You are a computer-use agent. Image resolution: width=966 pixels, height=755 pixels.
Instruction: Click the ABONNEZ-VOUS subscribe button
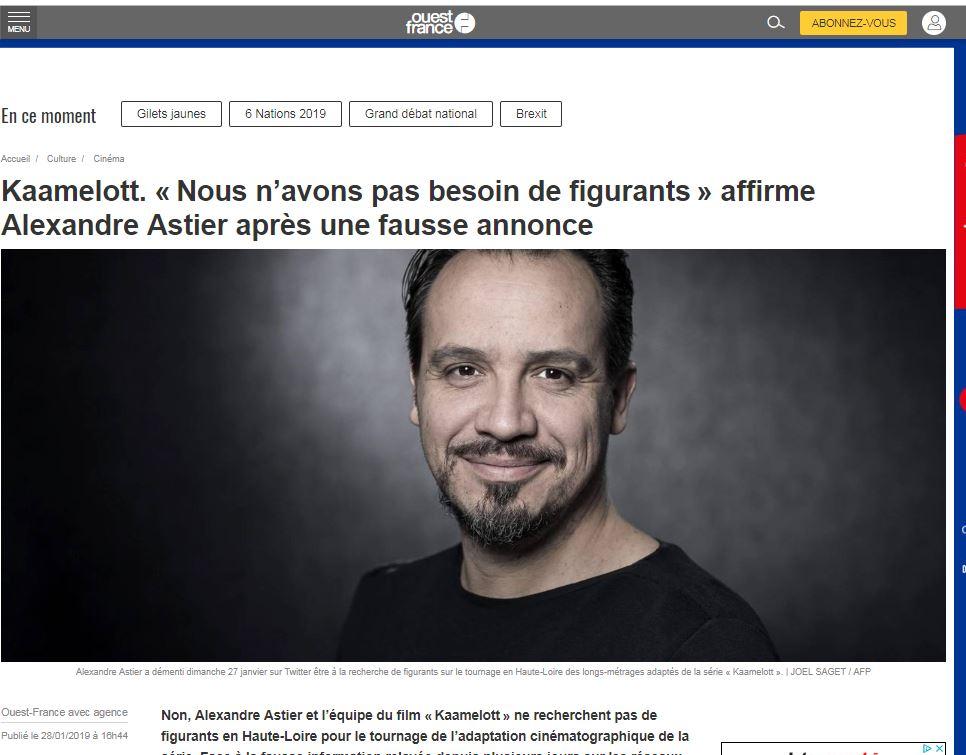point(853,23)
